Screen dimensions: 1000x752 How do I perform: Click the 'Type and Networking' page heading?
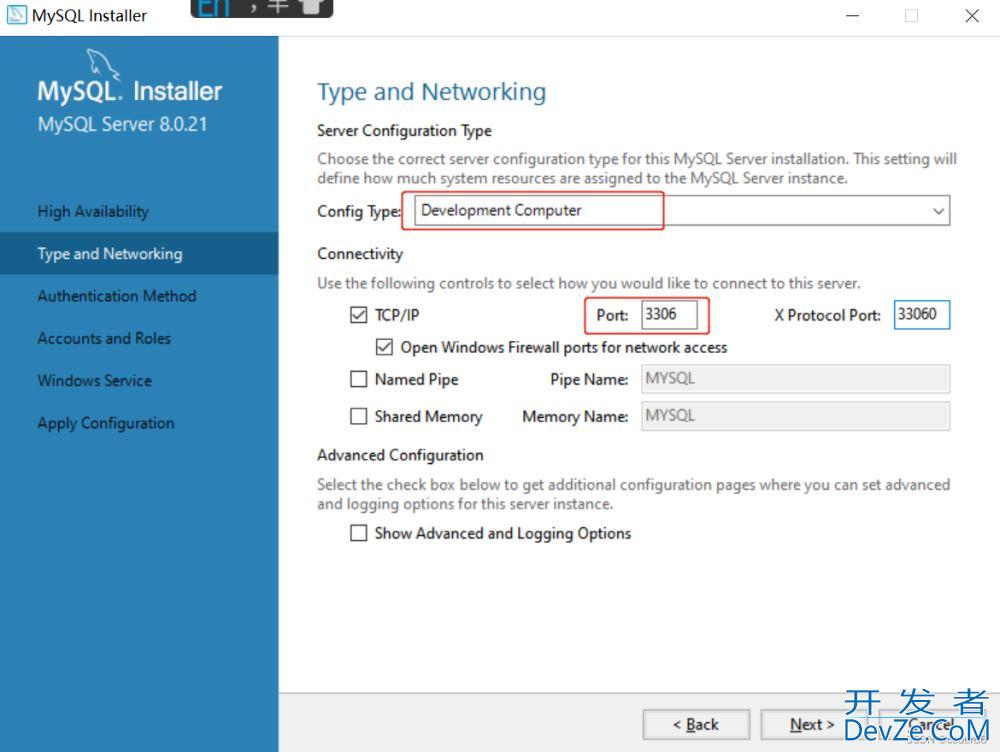coord(432,92)
